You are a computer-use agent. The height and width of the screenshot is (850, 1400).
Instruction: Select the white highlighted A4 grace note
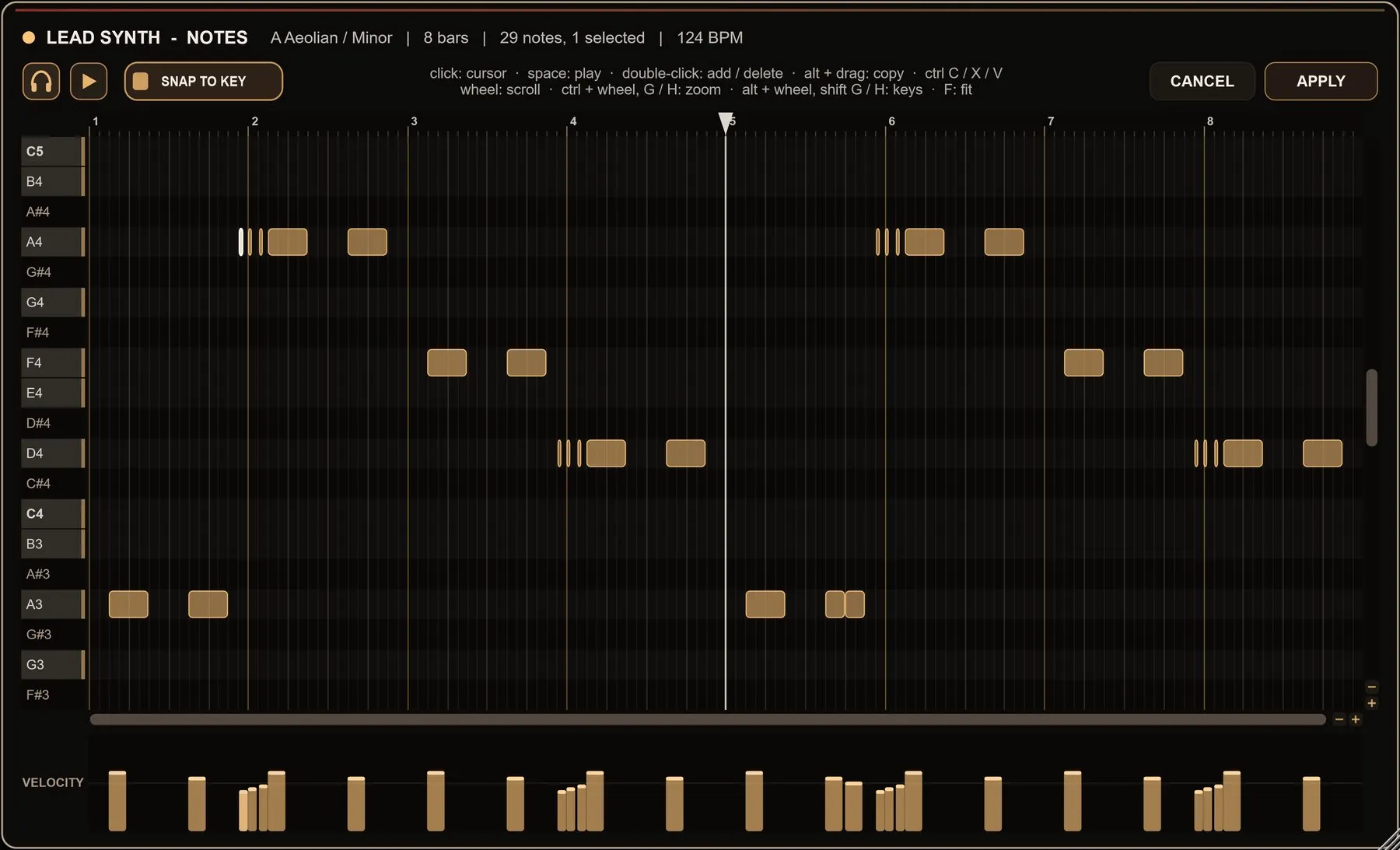tap(241, 242)
